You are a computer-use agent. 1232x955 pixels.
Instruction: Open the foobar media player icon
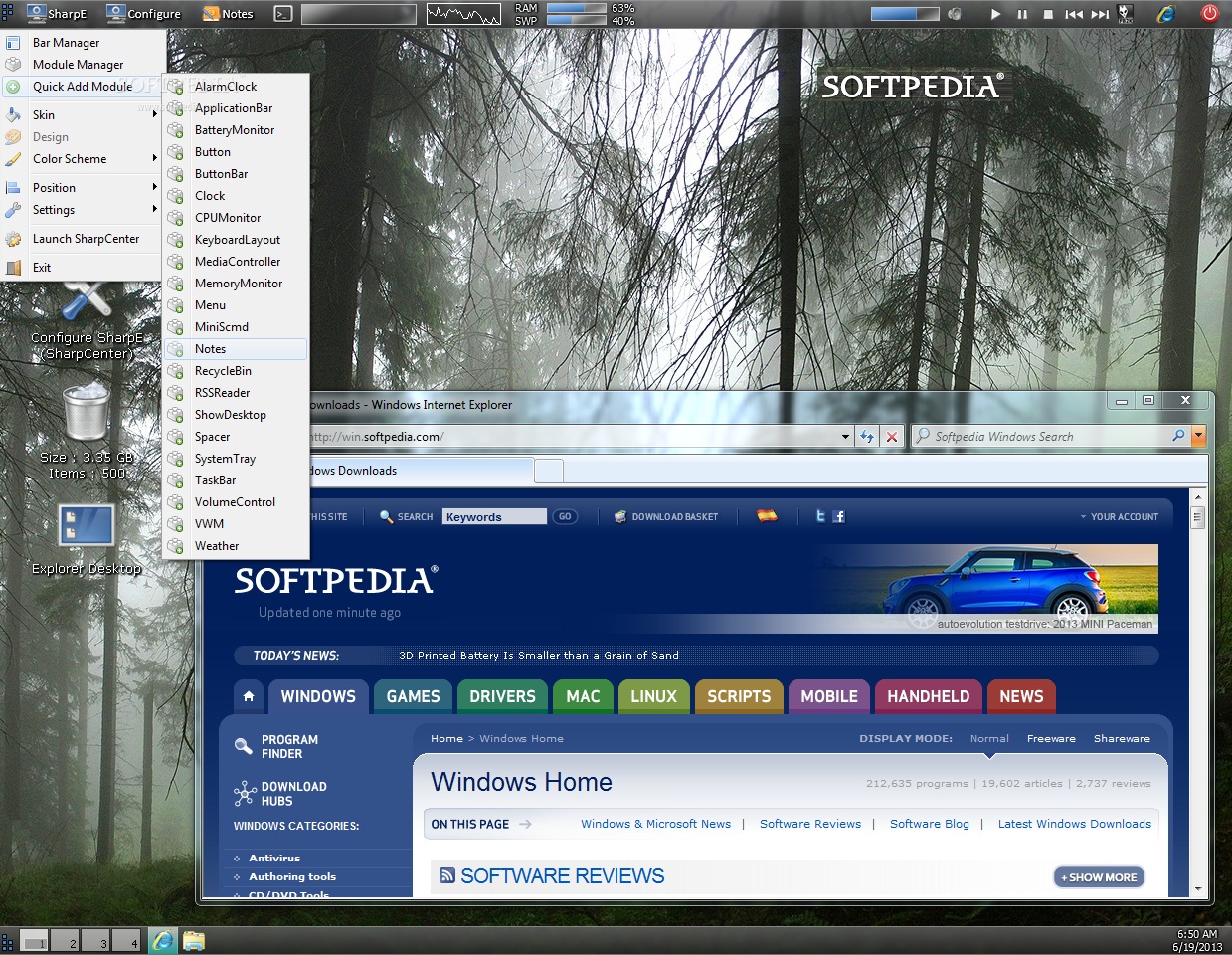[x=1126, y=13]
